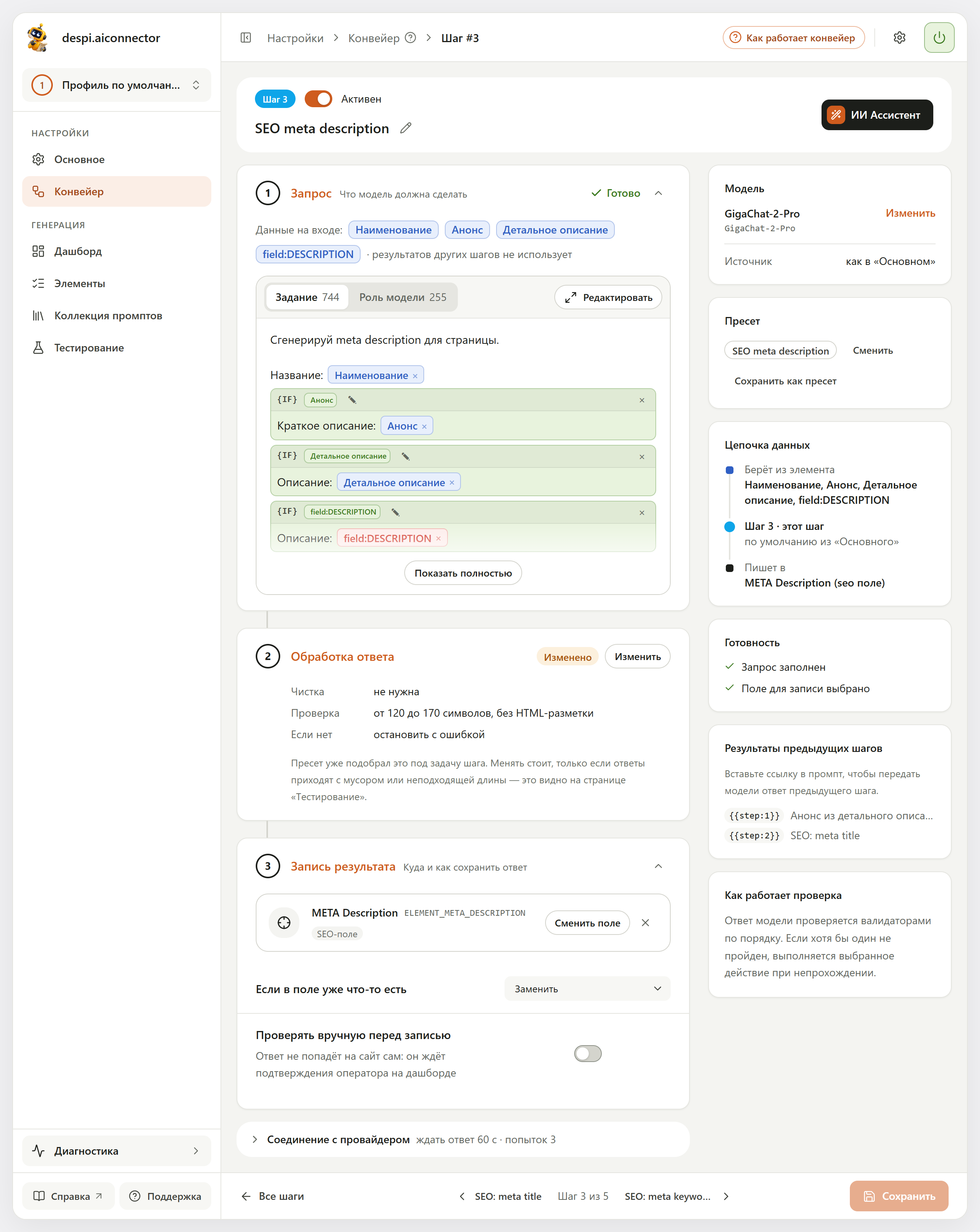Switch to the Задание tab

[307, 297]
